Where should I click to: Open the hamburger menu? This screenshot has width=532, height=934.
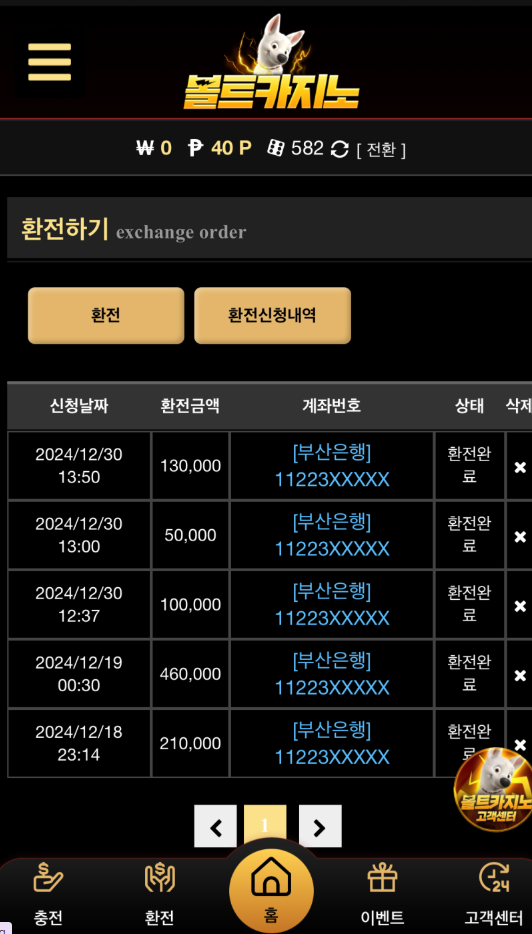49,62
